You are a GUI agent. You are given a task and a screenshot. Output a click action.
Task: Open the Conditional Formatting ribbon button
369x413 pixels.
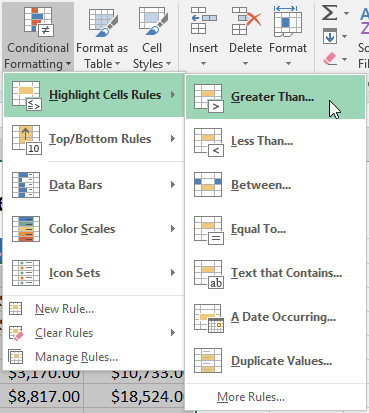point(38,36)
